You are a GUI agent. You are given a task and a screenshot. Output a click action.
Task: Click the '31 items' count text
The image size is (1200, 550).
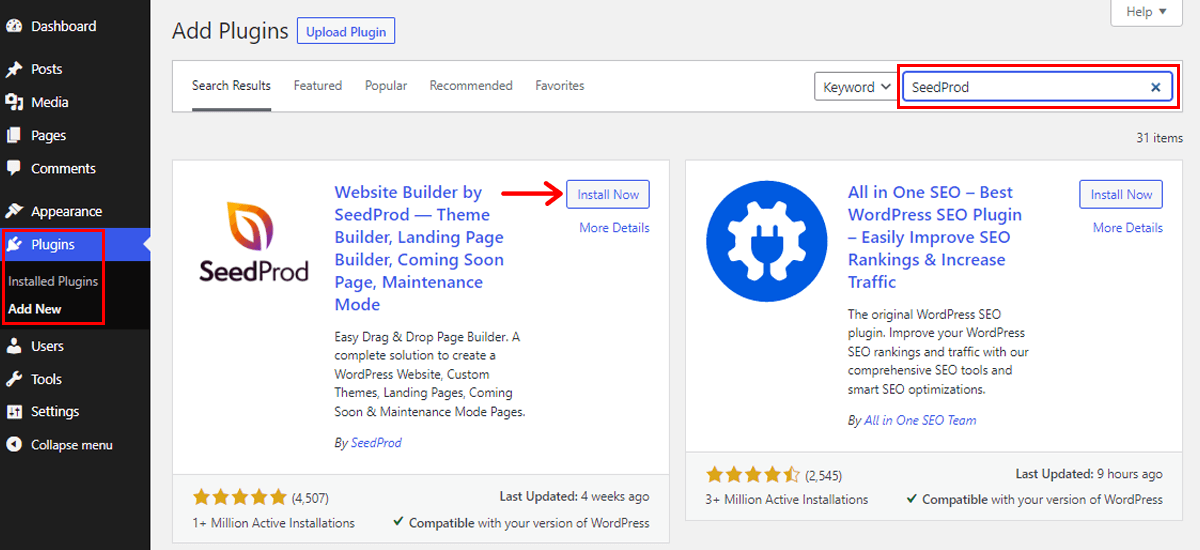tap(1159, 138)
